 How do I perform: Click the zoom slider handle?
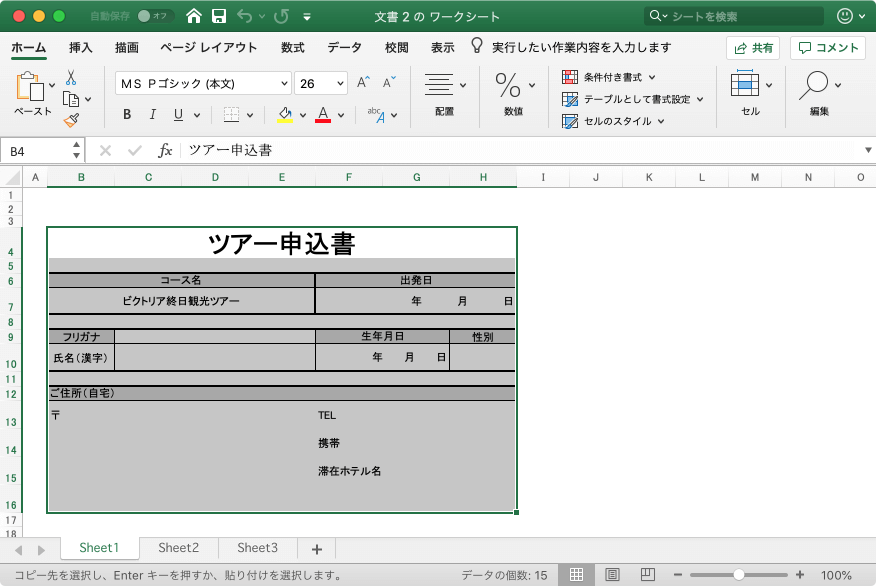click(x=738, y=575)
